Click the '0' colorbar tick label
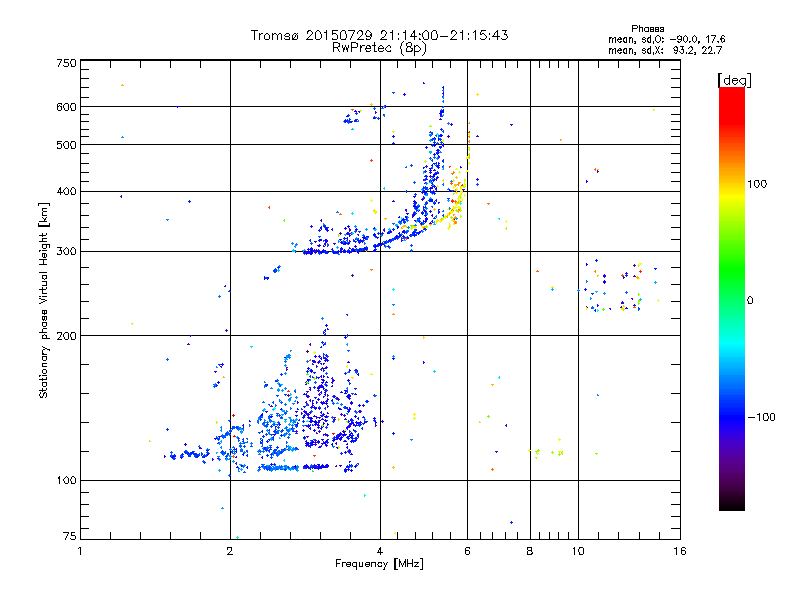800x600 pixels. click(750, 301)
